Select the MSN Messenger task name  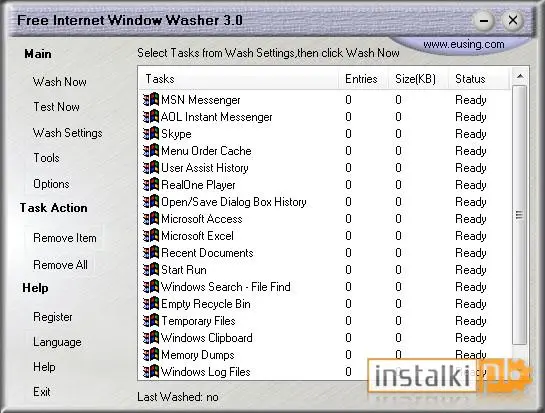click(201, 100)
